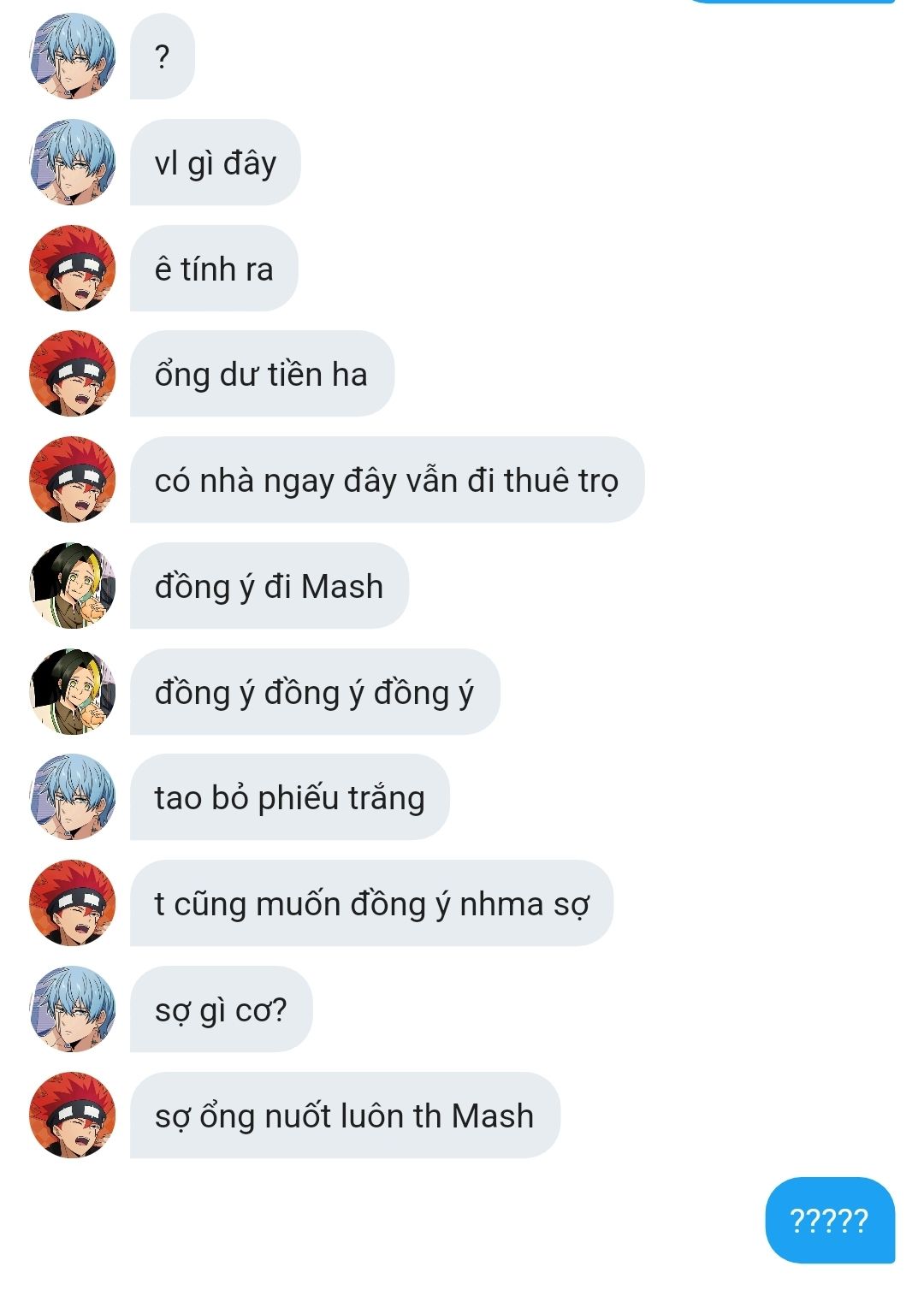This screenshot has height=1290, width=924.
Task: Select avatar next to 'ổng dư tiền ha'
Action: pos(73,374)
